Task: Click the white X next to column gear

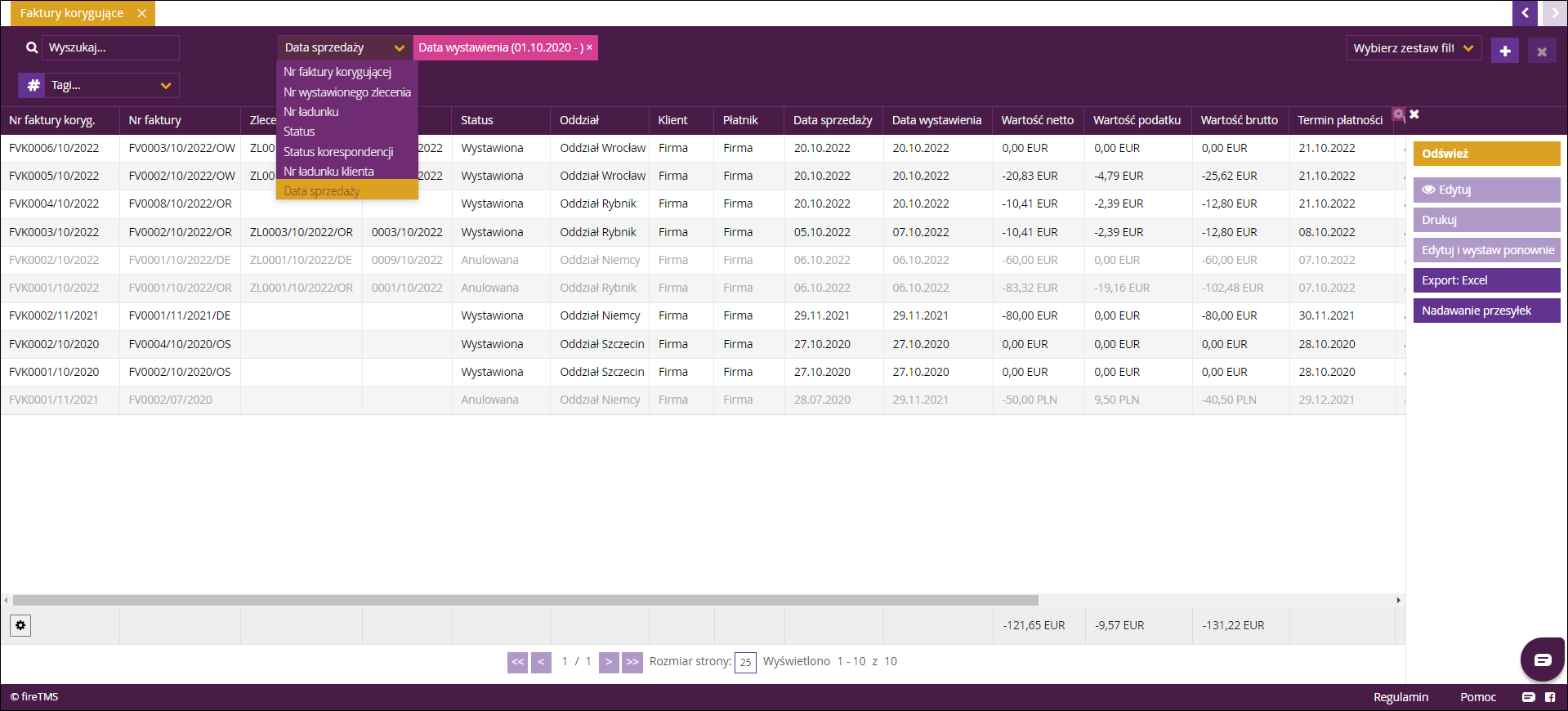Action: 1414,114
